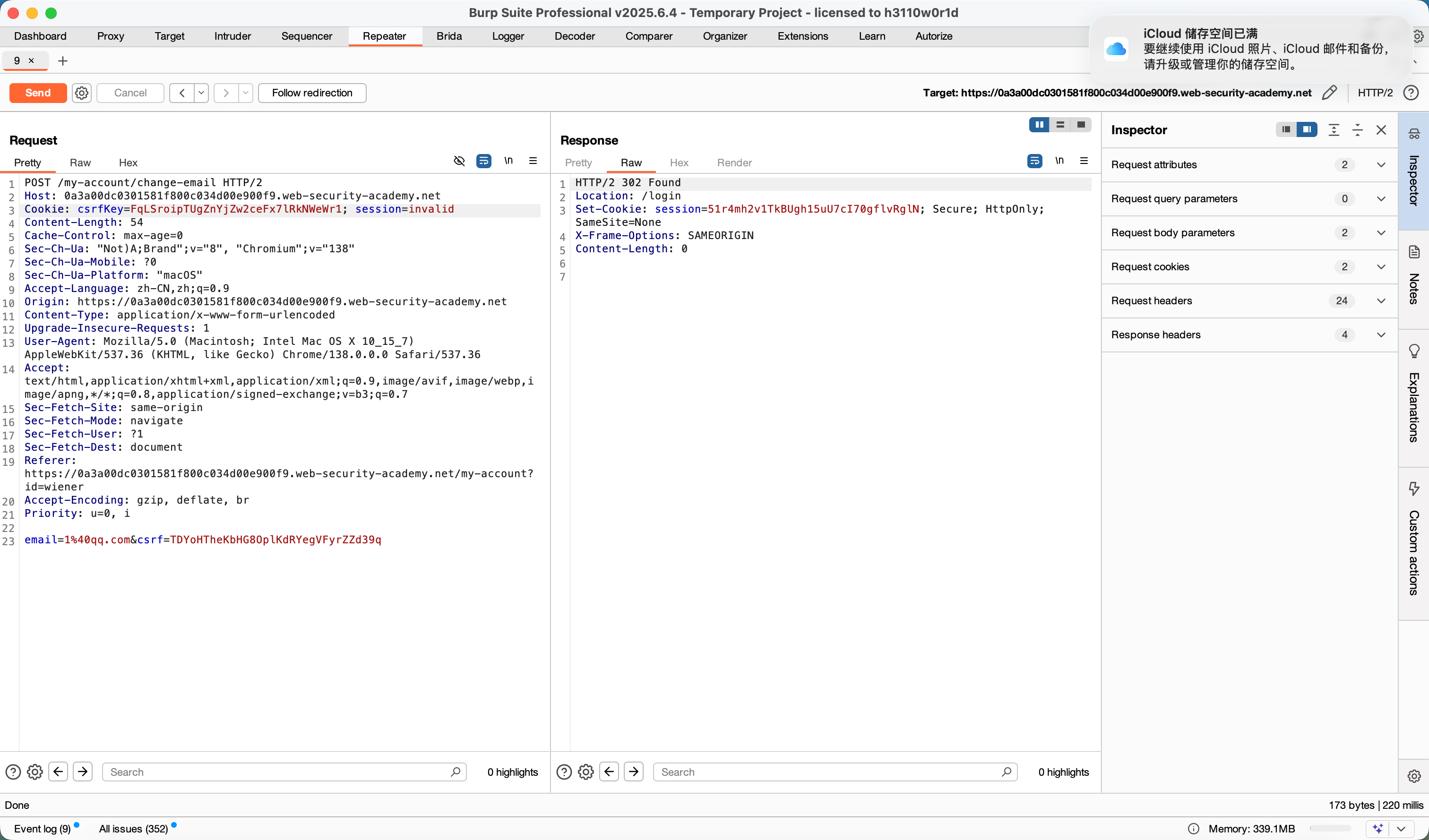Click the edit target pencil icon
The image size is (1429, 840).
tap(1329, 93)
